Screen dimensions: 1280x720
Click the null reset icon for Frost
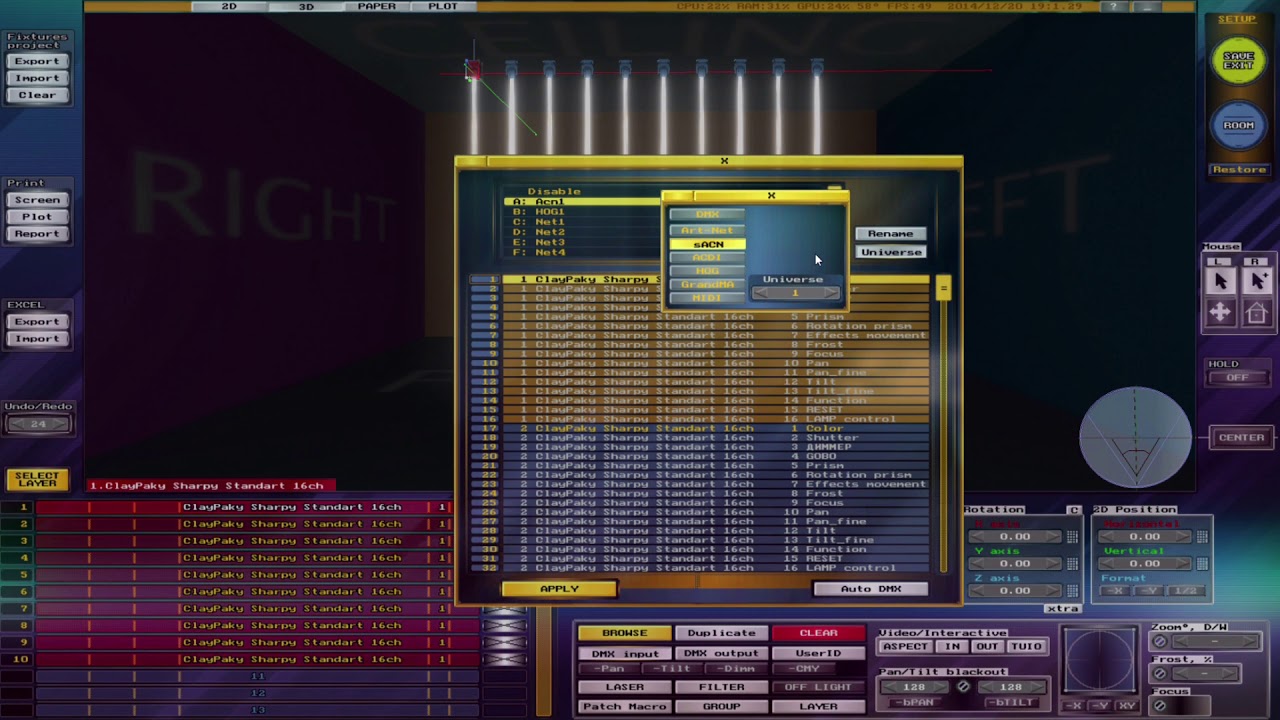[1160, 674]
